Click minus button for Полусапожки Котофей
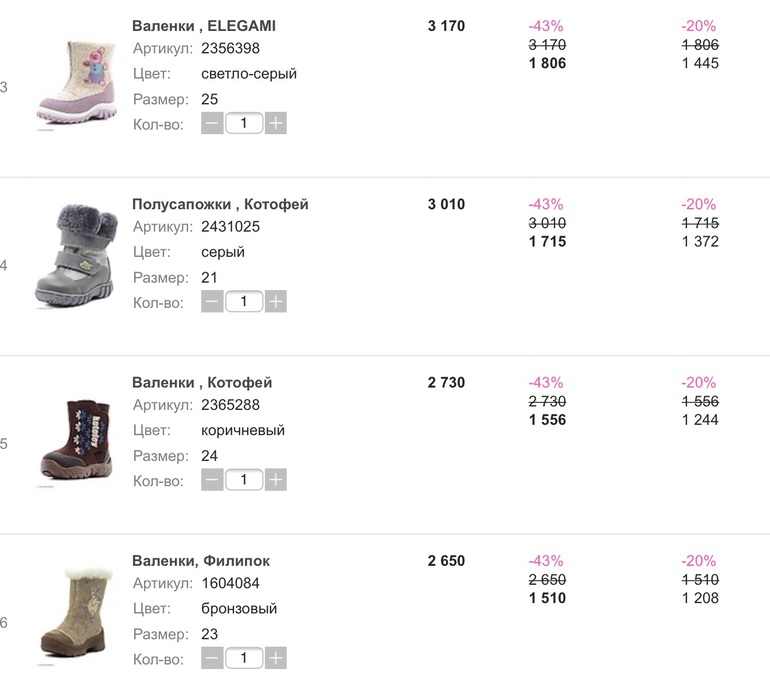The image size is (770, 700). [212, 302]
